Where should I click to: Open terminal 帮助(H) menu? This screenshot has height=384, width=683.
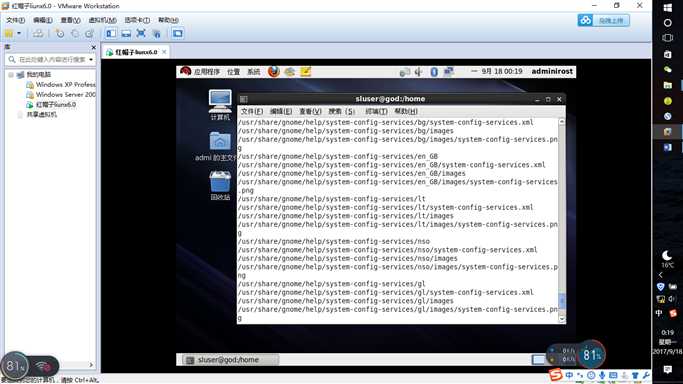406,111
